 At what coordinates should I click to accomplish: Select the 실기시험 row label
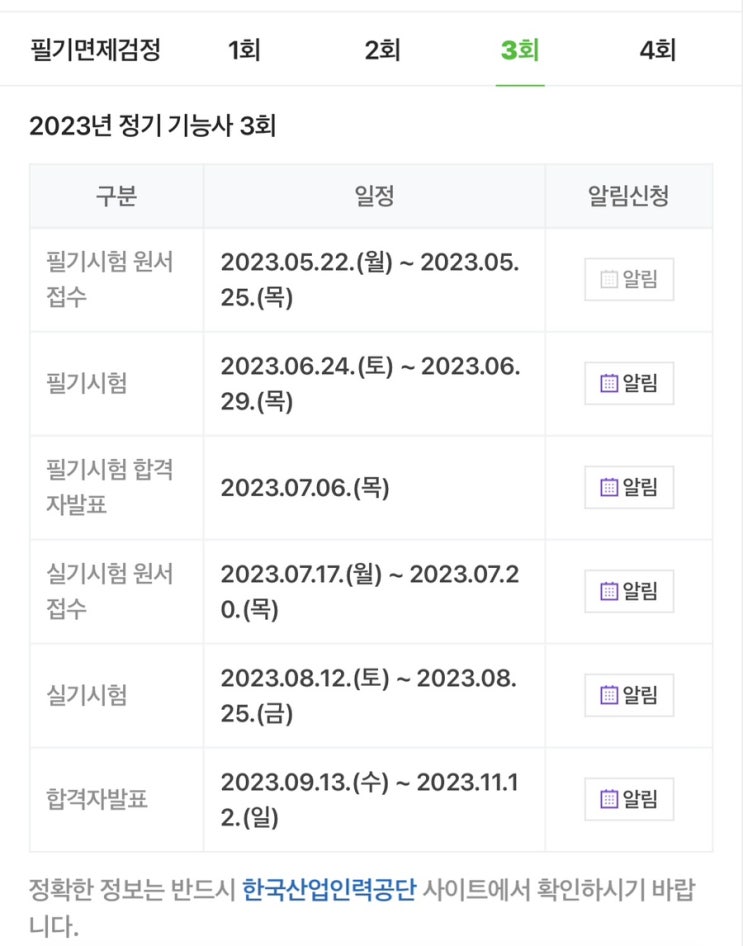coord(87,695)
